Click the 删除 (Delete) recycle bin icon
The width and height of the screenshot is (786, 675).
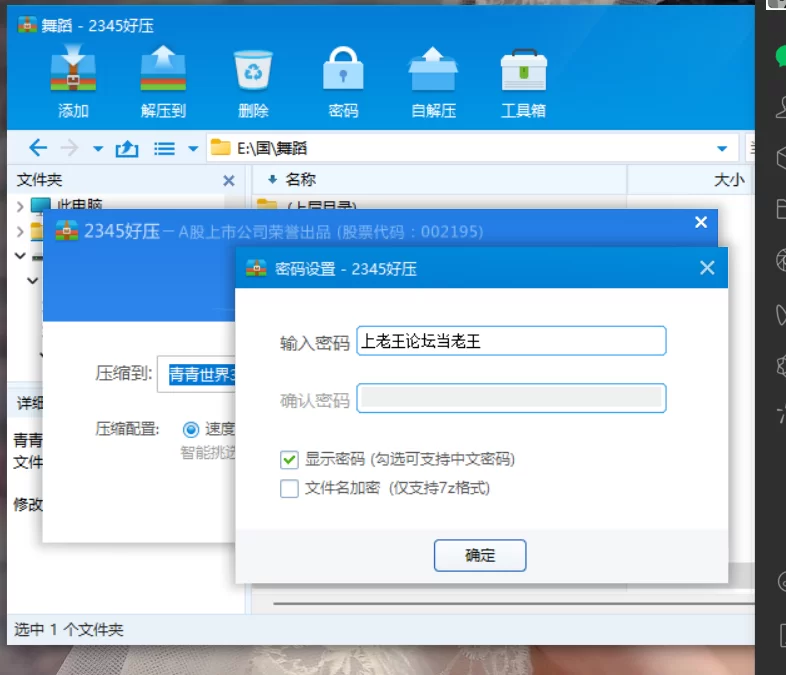[253, 81]
